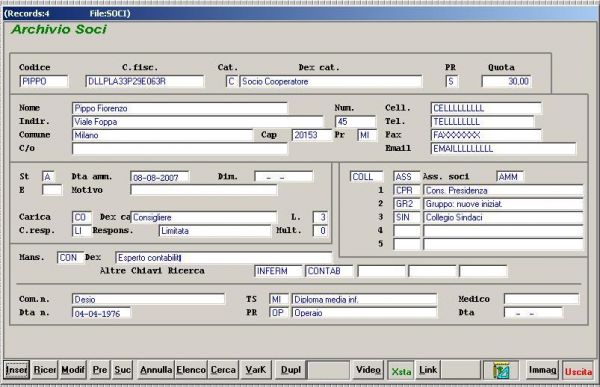The height and width of the screenshot is (387, 600).
Task: Click the Dex cat. field Socio Cooperatore
Action: coord(331,81)
